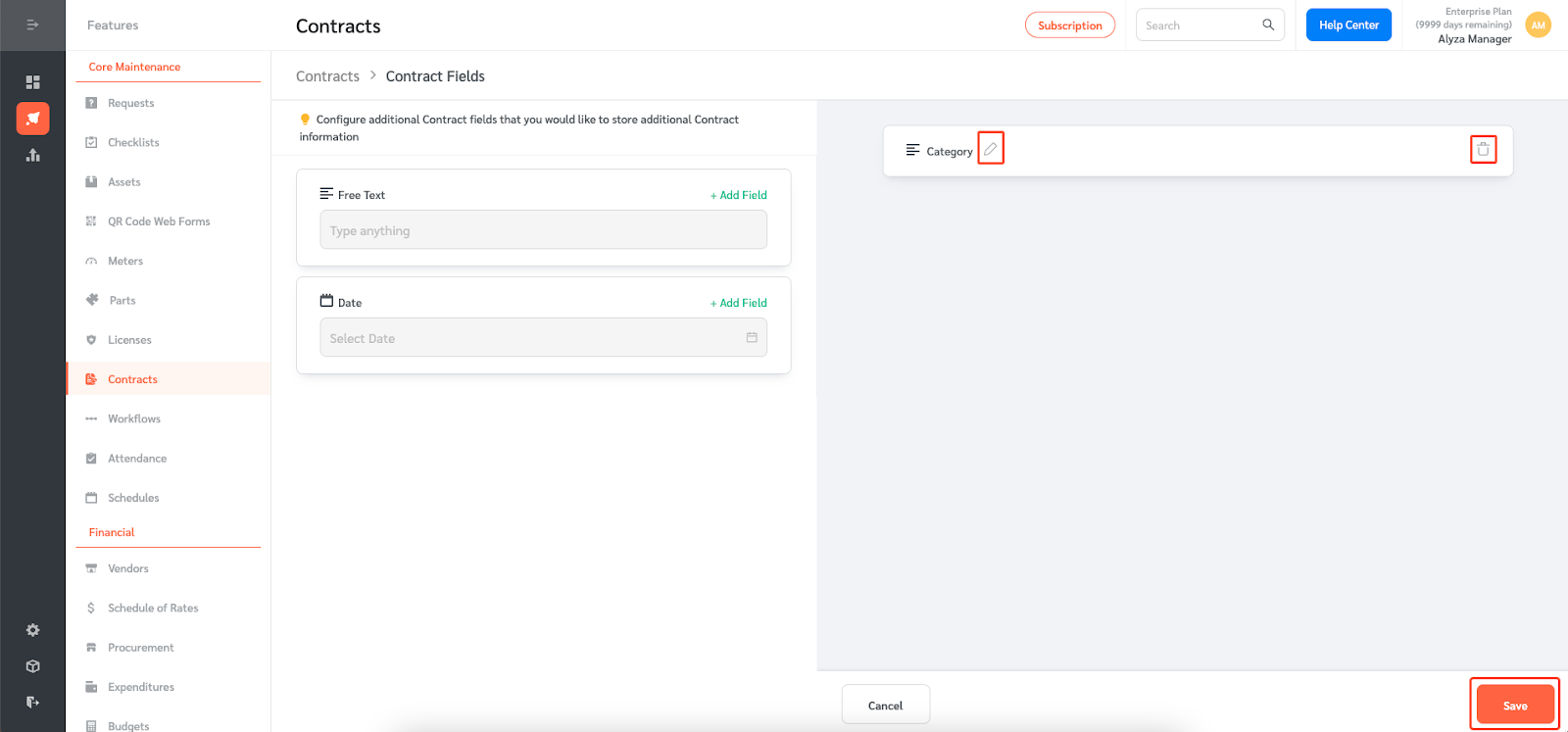Open Checklists in the sidebar

pos(133,142)
